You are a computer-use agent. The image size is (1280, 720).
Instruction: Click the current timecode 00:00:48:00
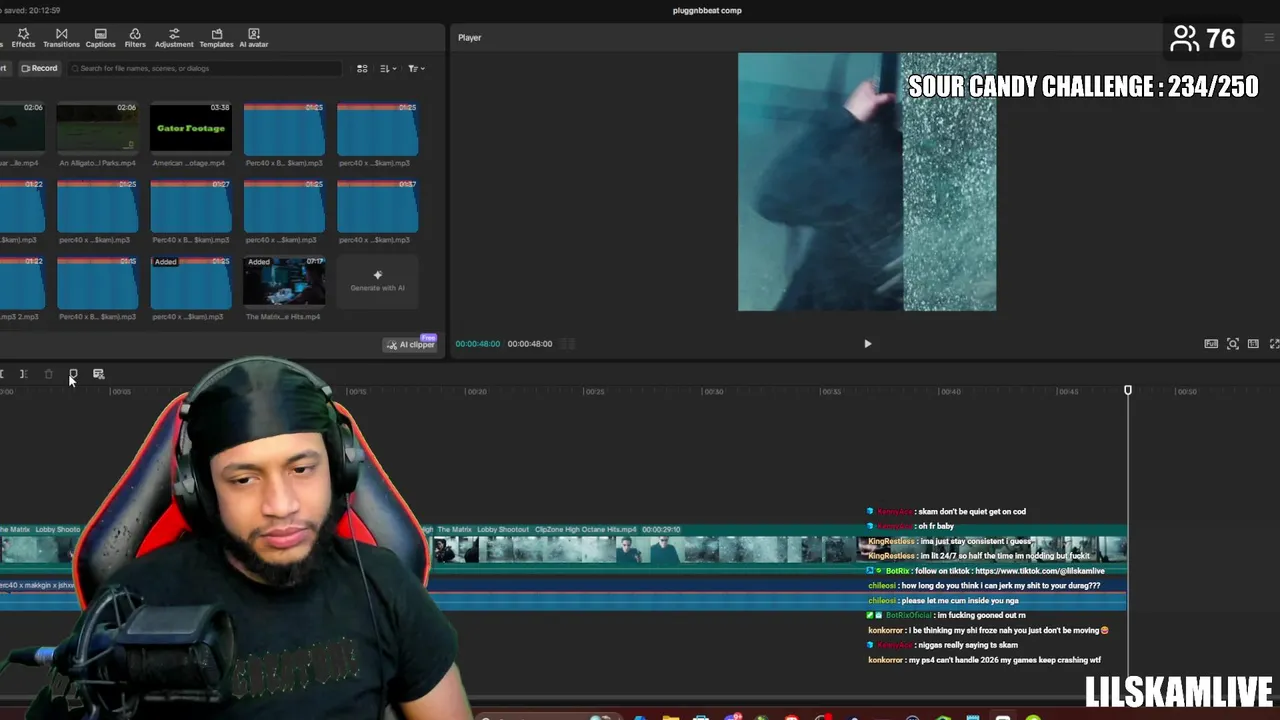(x=477, y=344)
